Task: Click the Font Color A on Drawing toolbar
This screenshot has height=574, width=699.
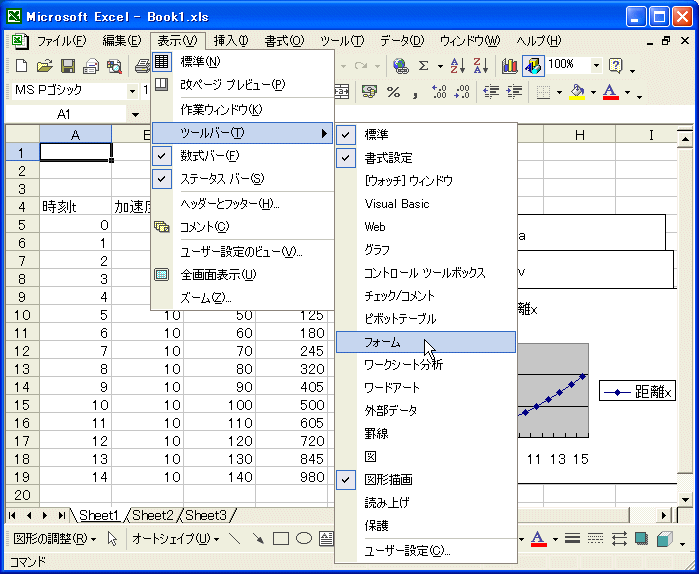Action: click(539, 539)
